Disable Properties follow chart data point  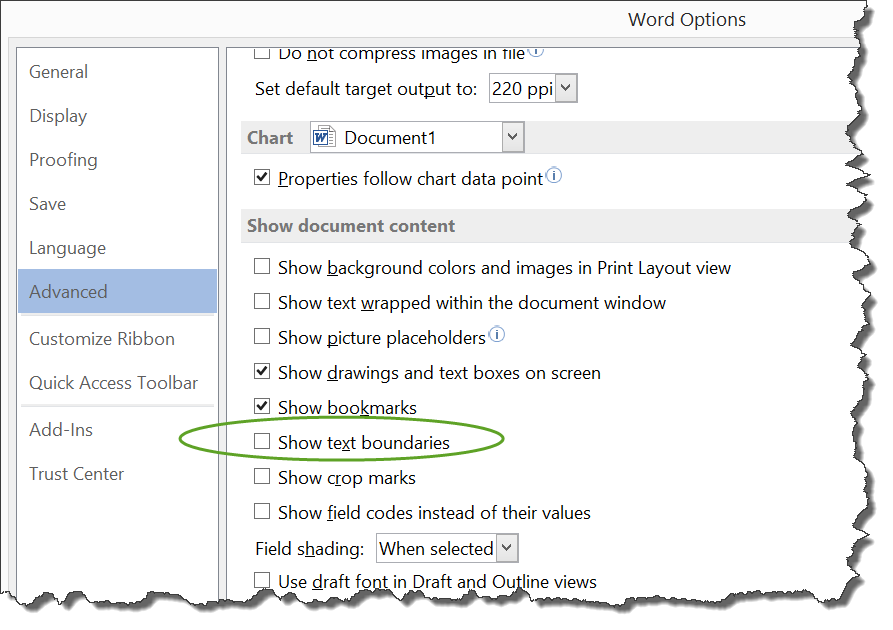tap(262, 178)
